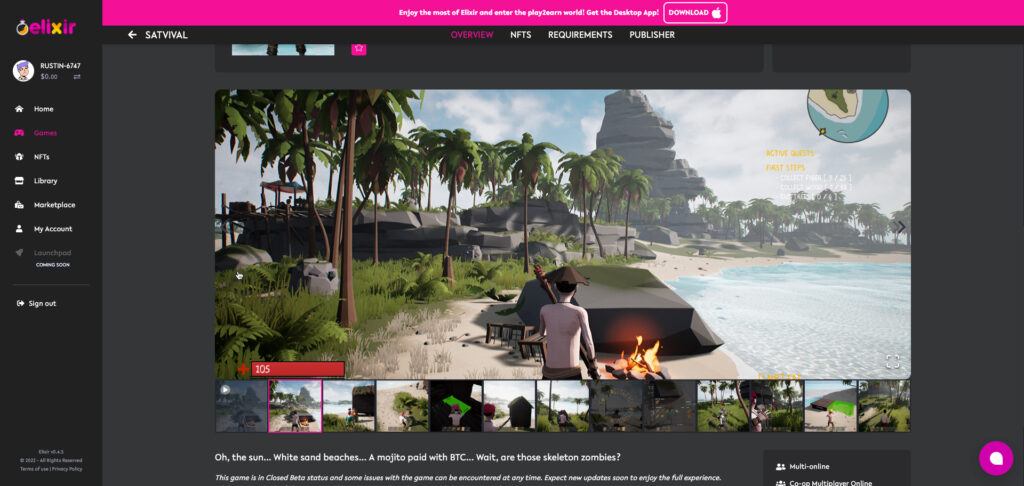Click the Elixir logo

click(46, 27)
